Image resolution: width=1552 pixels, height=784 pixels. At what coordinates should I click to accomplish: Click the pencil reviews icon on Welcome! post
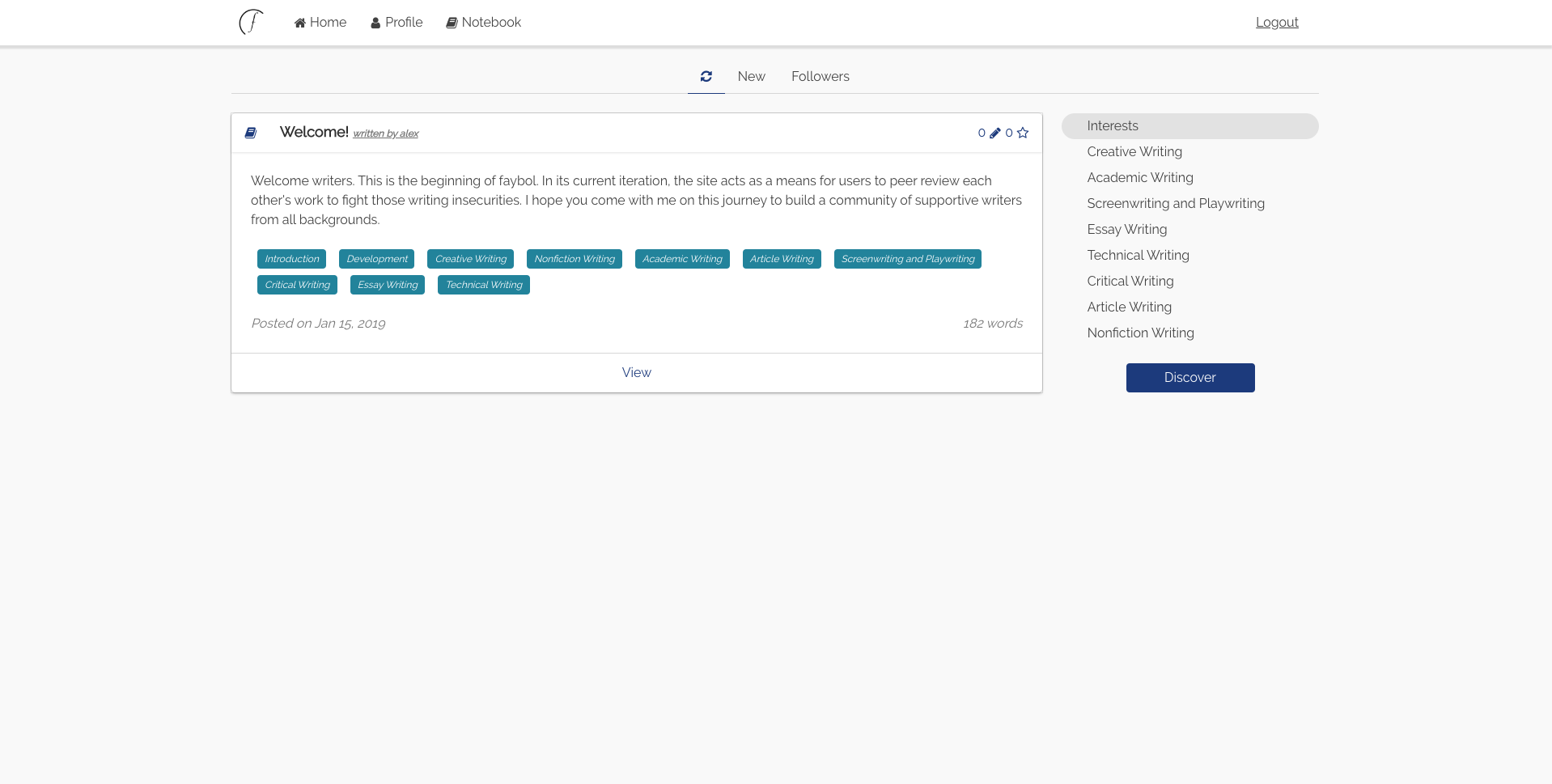click(x=995, y=133)
